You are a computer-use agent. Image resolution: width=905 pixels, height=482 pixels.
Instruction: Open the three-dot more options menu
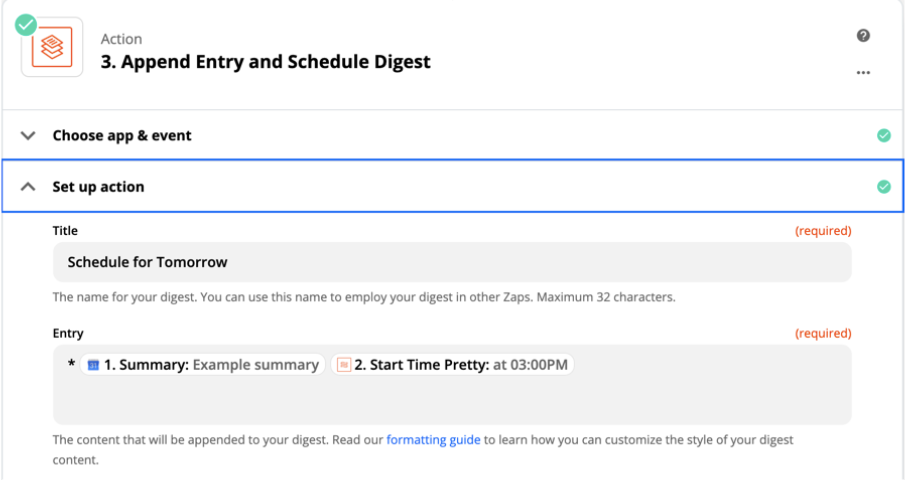pyautogui.click(x=863, y=73)
